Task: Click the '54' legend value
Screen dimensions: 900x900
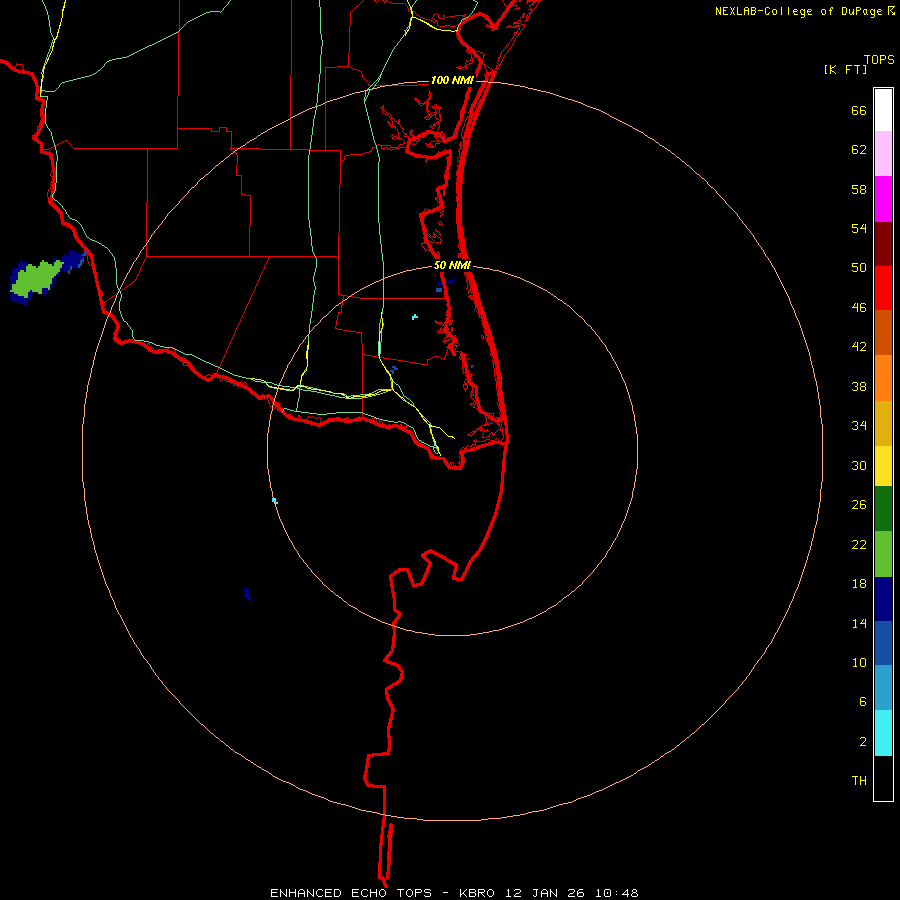Action: click(x=859, y=228)
